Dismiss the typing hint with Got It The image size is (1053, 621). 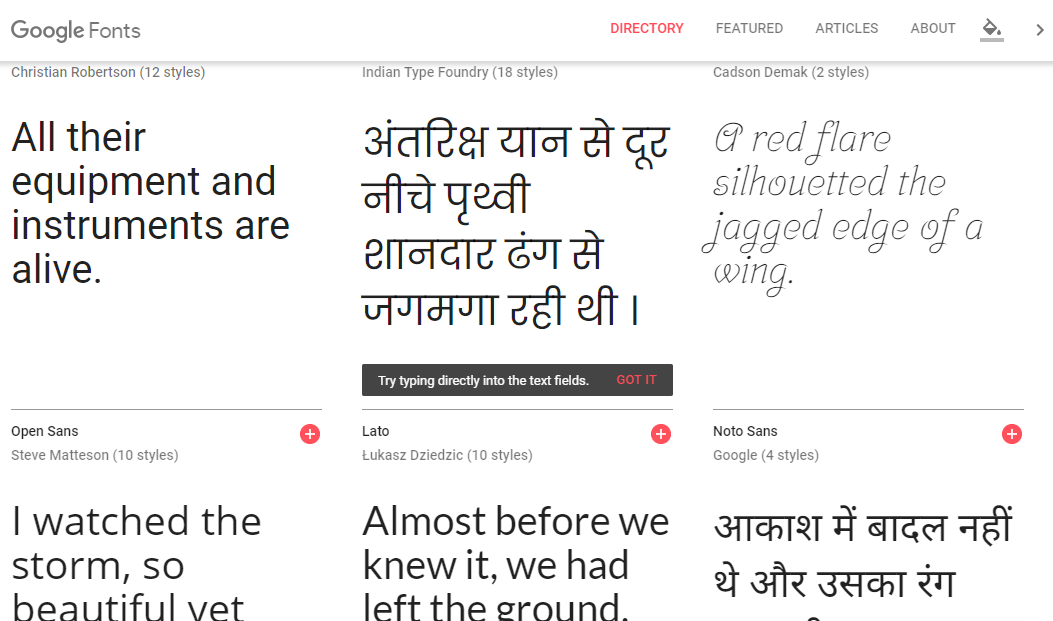[636, 380]
